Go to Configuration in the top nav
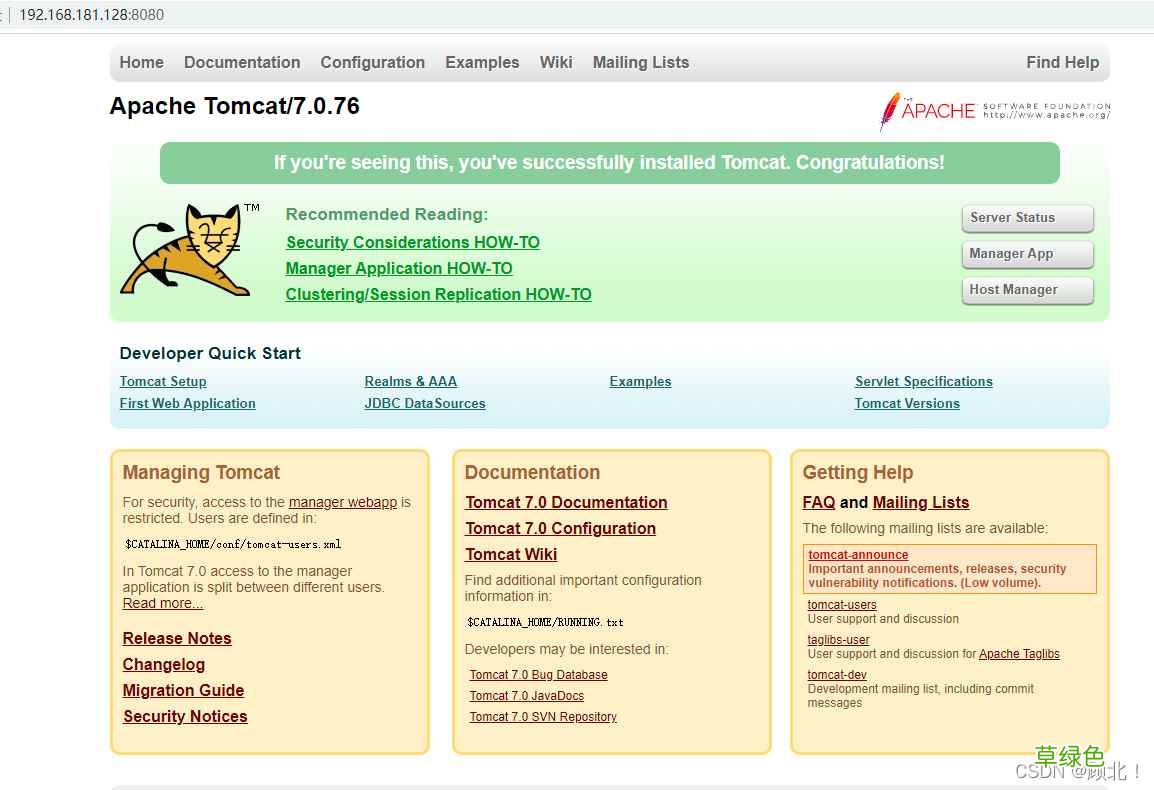 pos(372,63)
